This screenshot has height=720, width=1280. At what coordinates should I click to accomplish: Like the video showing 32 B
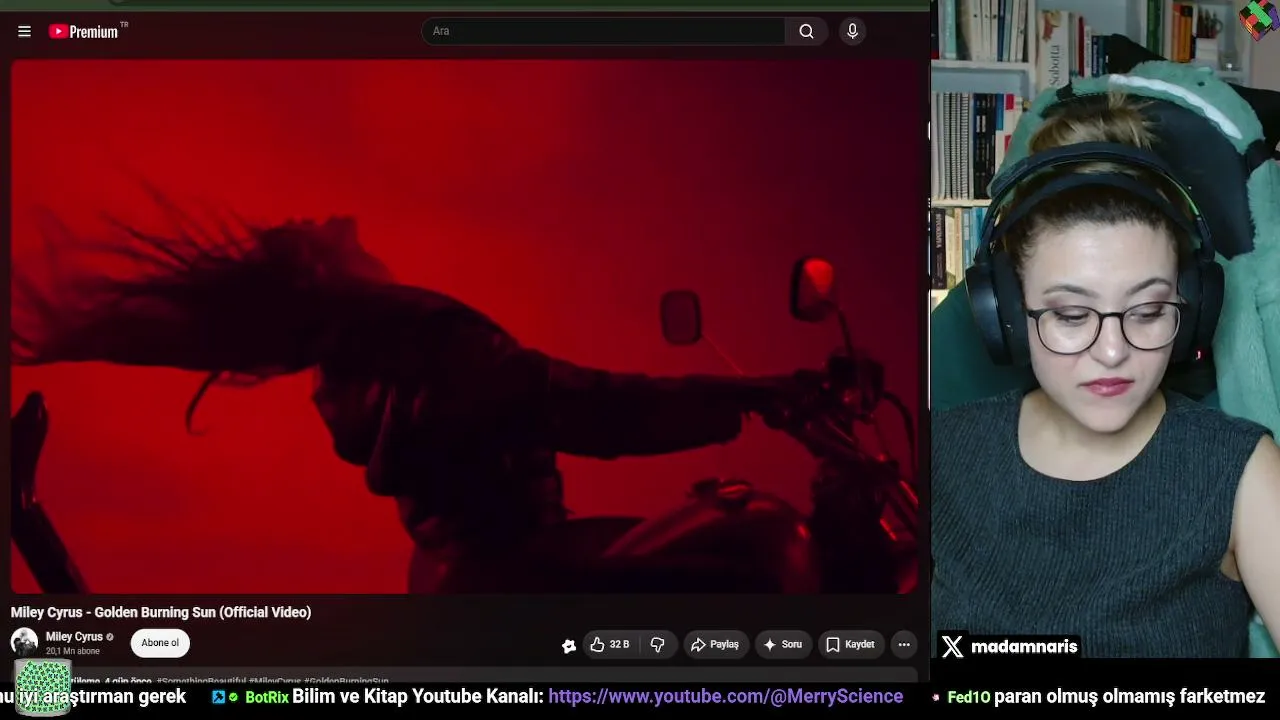[x=610, y=645]
